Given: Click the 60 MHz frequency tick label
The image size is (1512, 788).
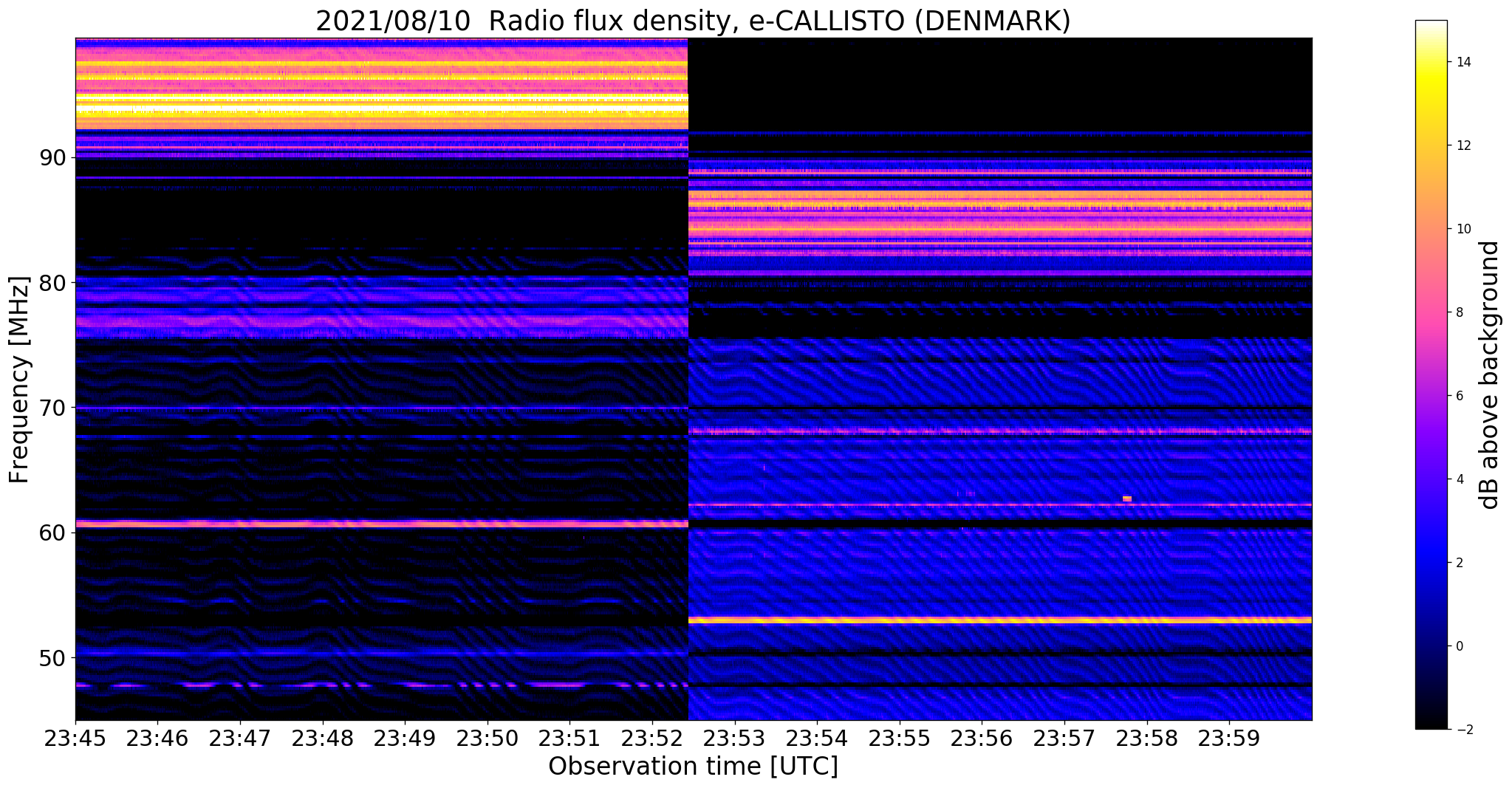Looking at the screenshot, I should coord(52,532).
